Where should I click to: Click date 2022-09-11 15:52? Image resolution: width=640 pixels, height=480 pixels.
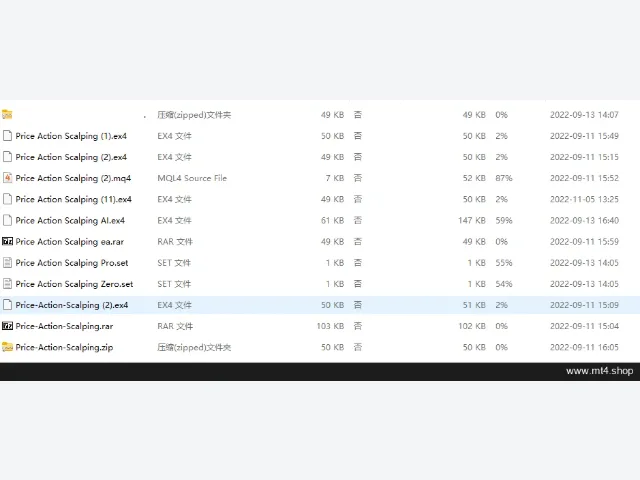[584, 178]
